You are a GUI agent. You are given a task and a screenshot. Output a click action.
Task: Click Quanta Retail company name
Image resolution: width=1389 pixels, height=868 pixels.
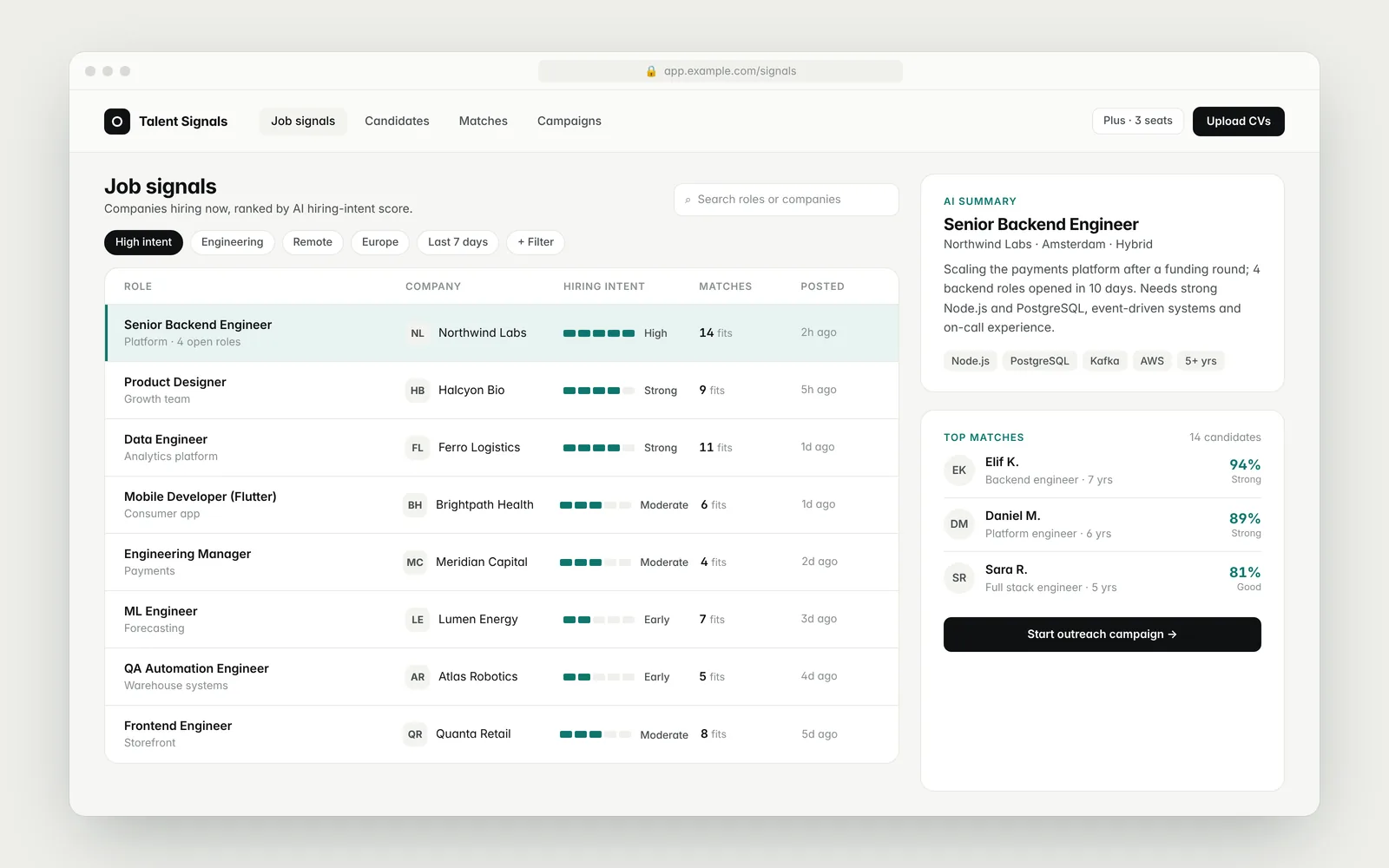click(x=473, y=734)
